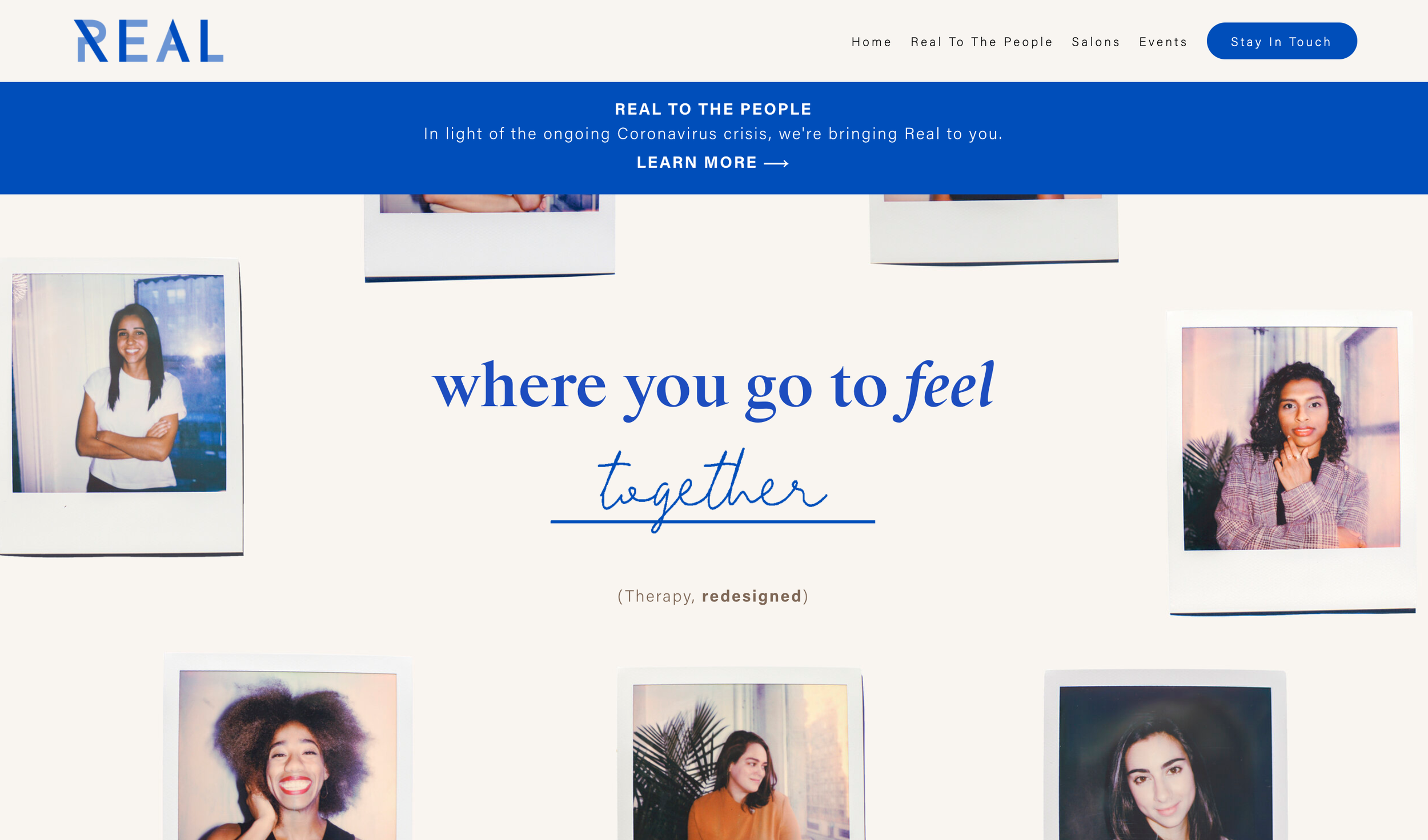Viewport: 1428px width, 840px height.
Task: Open the Home menu item
Action: [x=871, y=42]
